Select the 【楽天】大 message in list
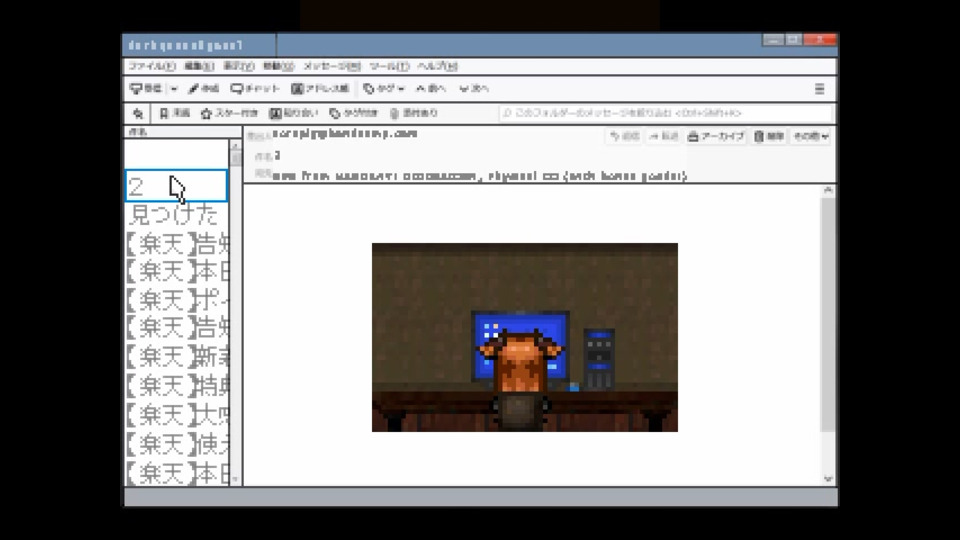The height and width of the screenshot is (540, 960). [x=176, y=415]
